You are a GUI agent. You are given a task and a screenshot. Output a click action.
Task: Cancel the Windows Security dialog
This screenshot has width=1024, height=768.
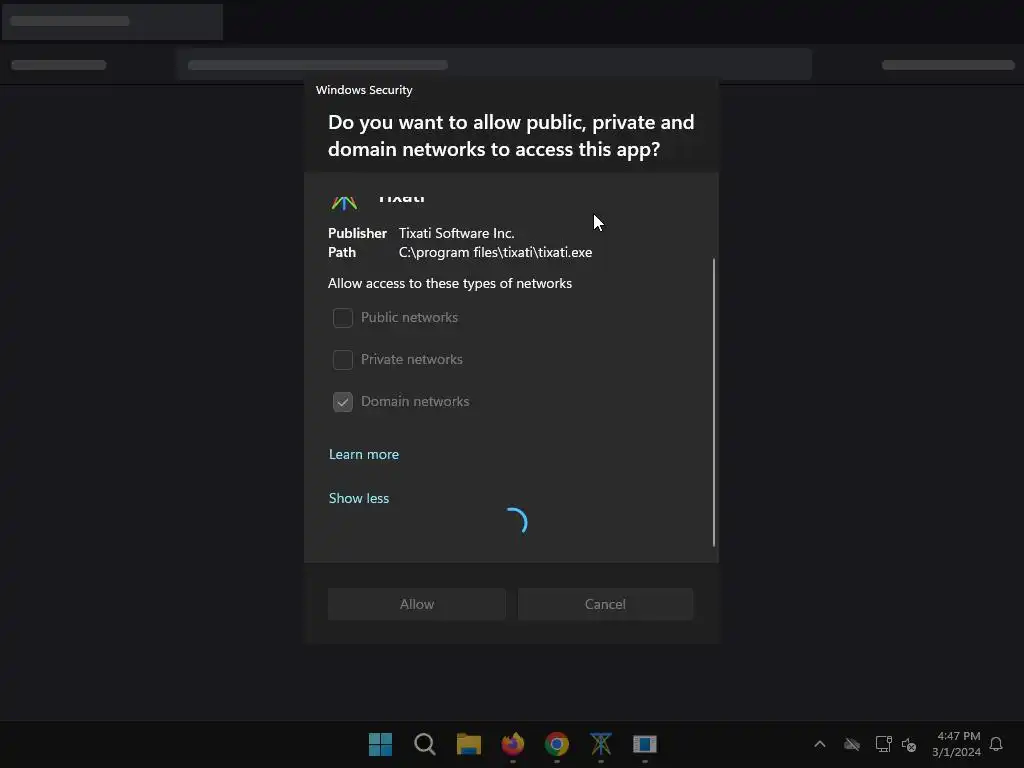(605, 604)
